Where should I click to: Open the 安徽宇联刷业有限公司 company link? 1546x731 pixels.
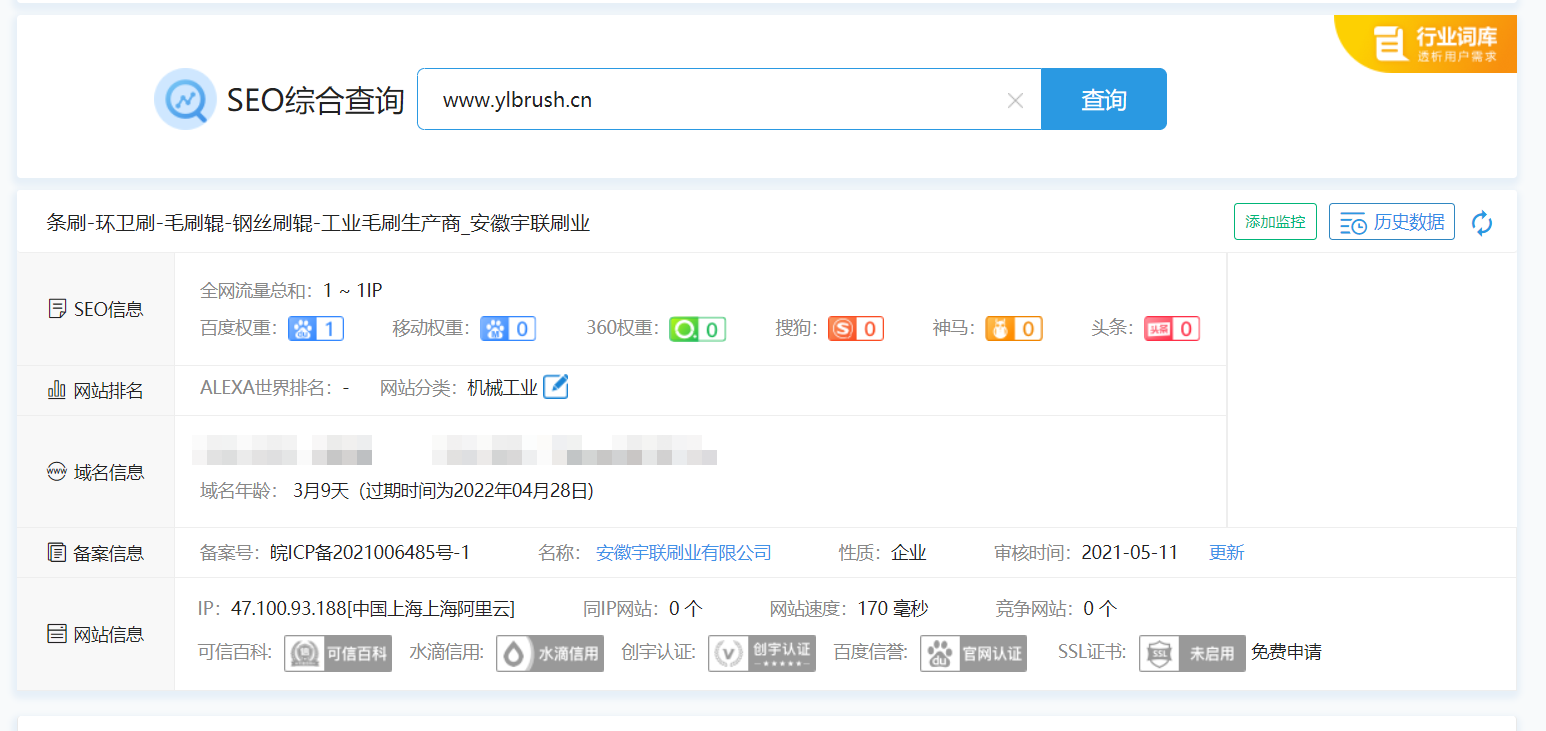point(684,553)
